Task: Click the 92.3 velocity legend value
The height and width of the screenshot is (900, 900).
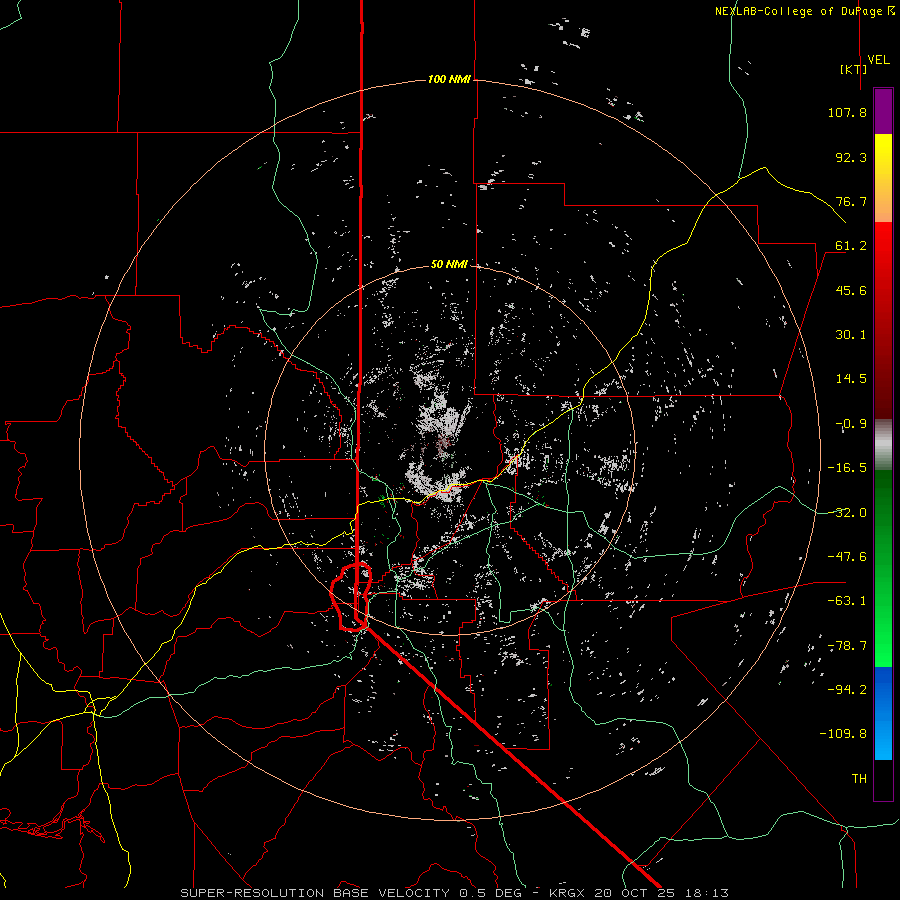Action: (x=851, y=157)
